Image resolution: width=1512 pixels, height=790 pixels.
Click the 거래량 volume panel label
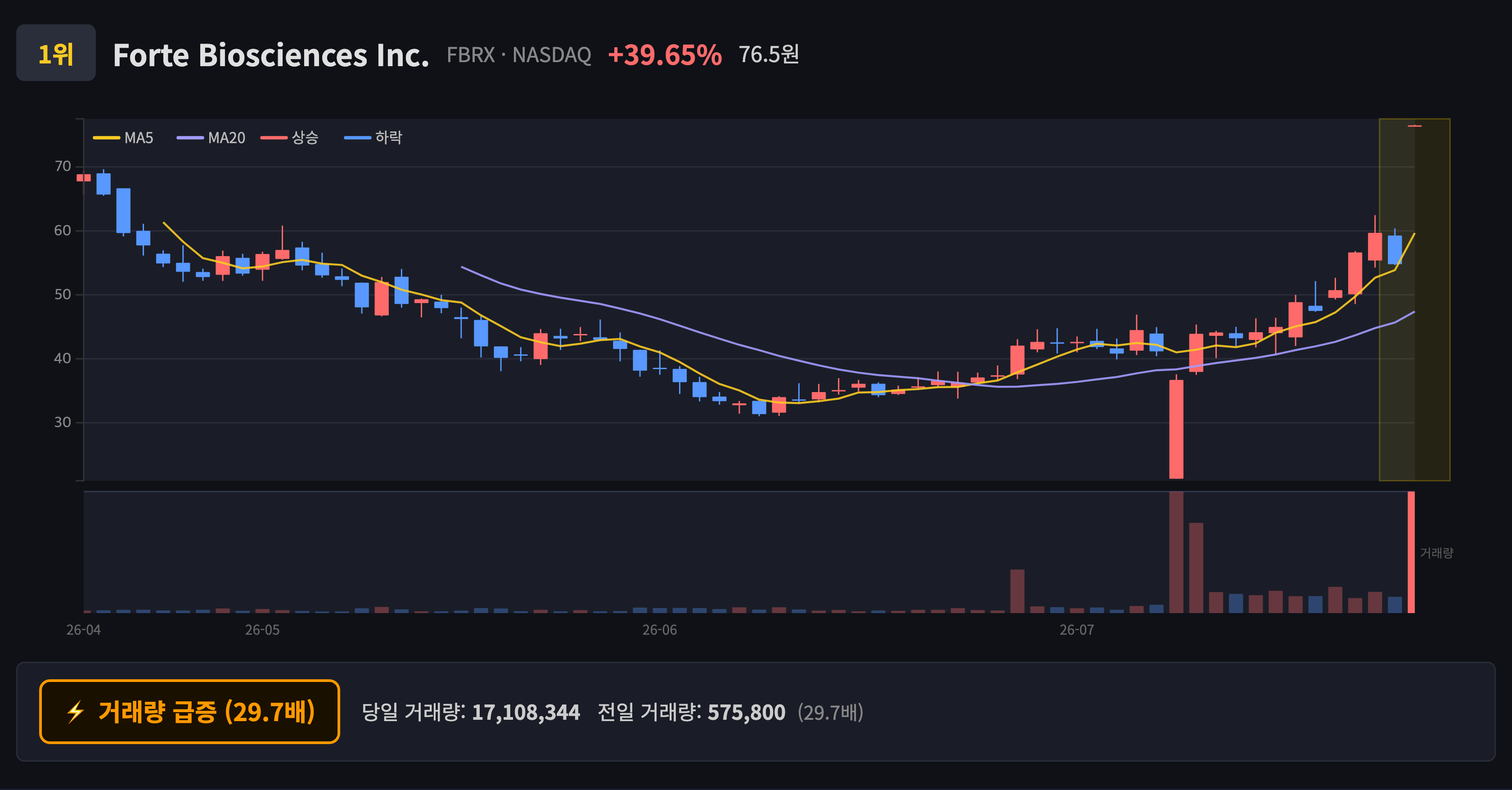click(x=1436, y=553)
